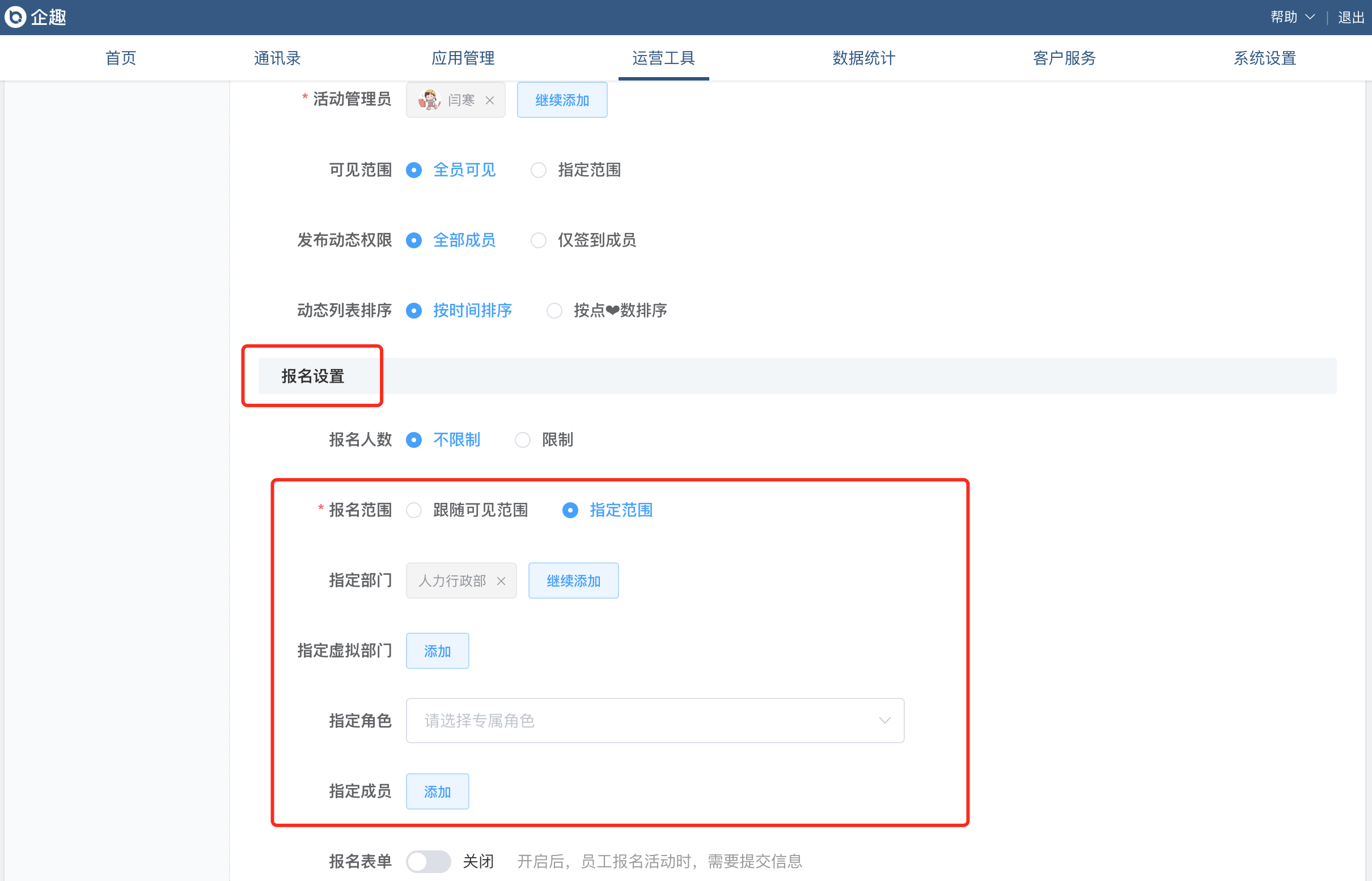Click the 企趣 logo icon
This screenshot has width=1372, height=881.
pos(15,17)
